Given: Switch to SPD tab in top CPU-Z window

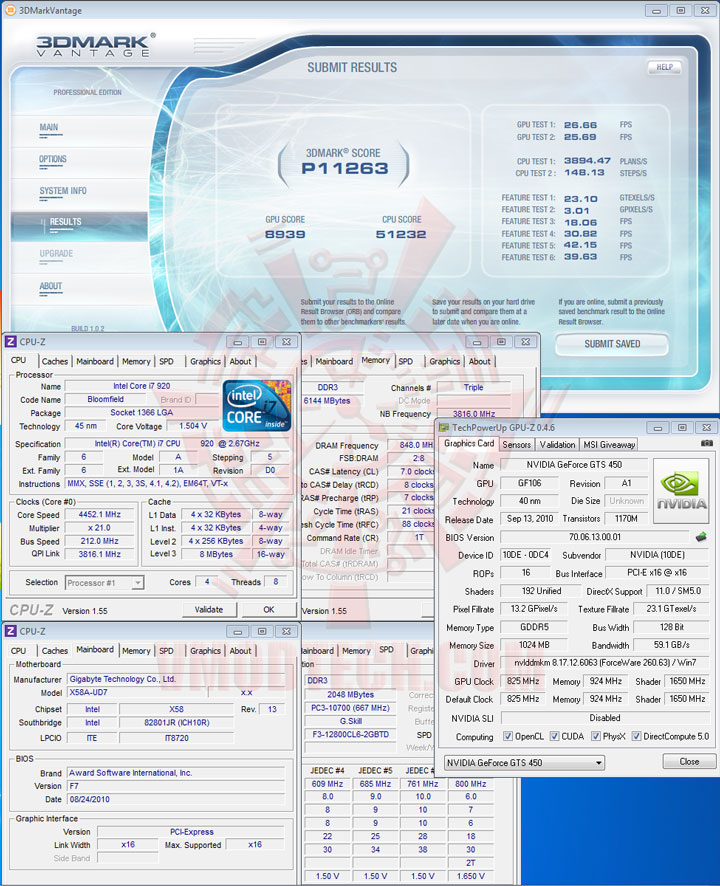Looking at the screenshot, I should [166, 362].
